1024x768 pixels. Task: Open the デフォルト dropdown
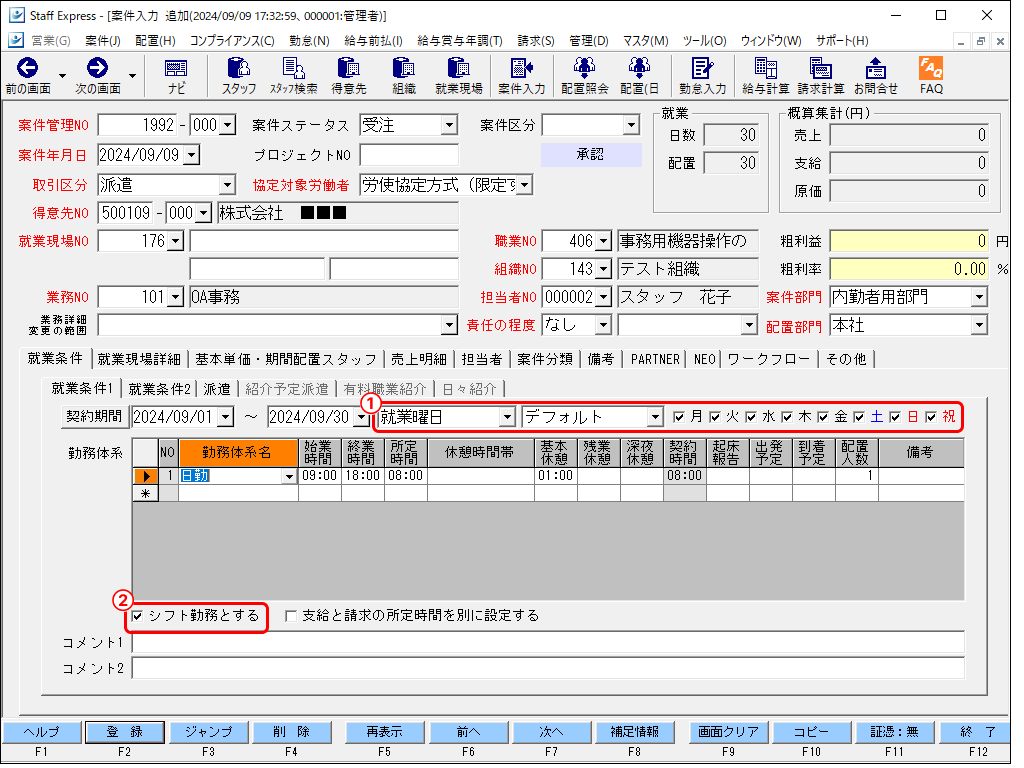[x=655, y=417]
